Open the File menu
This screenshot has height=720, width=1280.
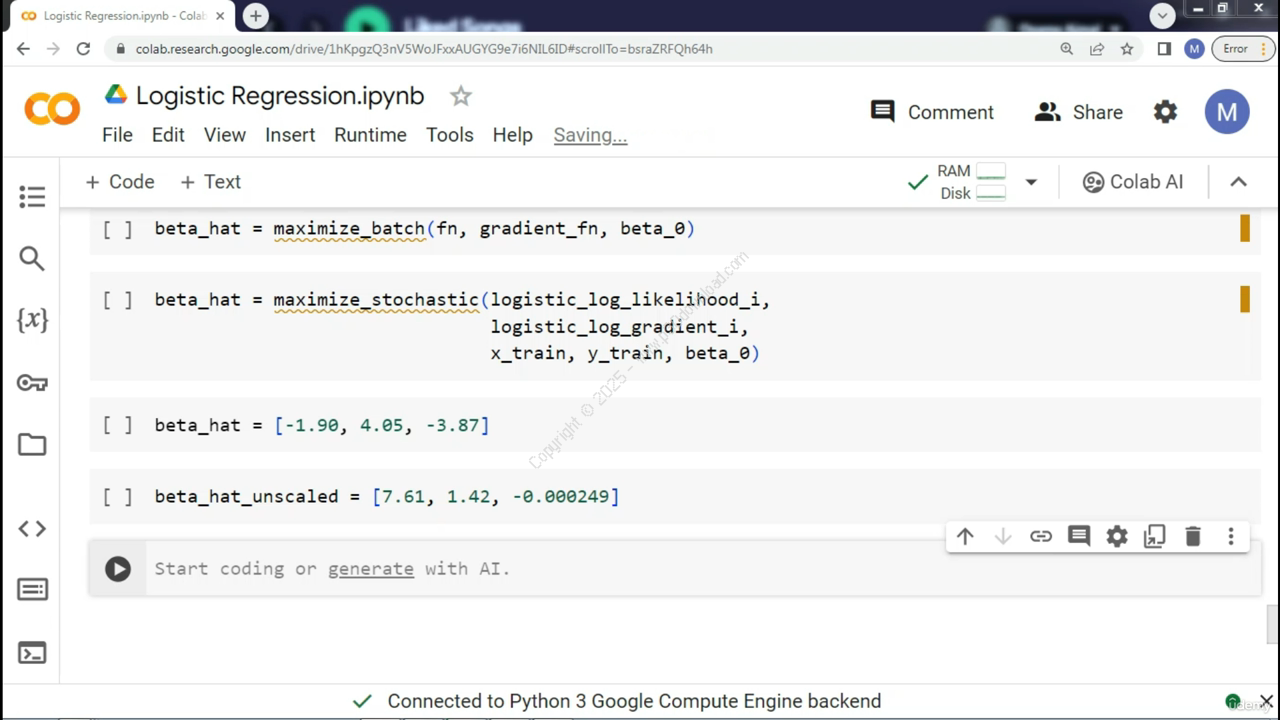click(117, 135)
